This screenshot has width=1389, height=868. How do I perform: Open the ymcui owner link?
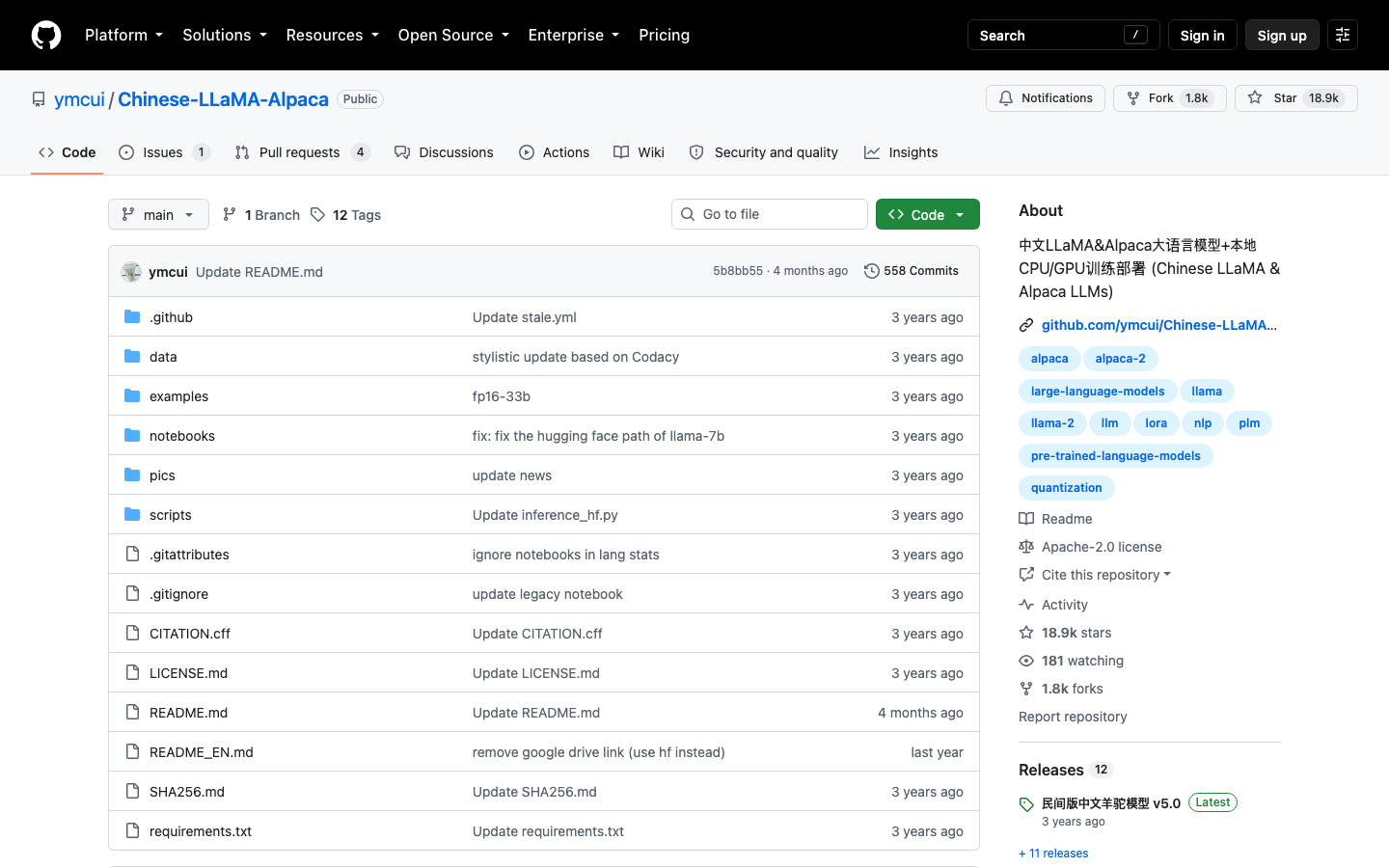[79, 99]
